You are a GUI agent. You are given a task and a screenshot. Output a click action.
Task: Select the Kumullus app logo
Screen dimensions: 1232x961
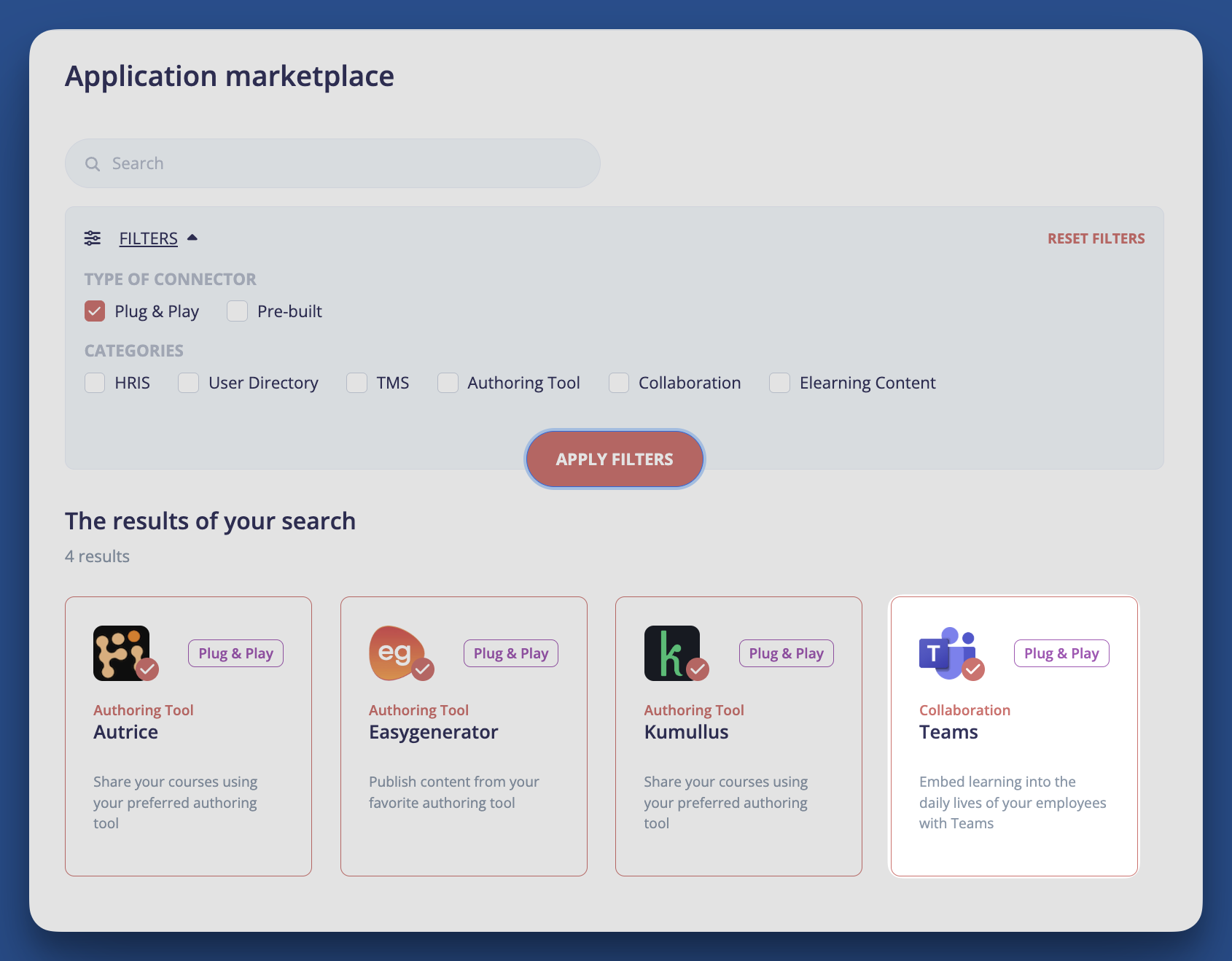[672, 653]
